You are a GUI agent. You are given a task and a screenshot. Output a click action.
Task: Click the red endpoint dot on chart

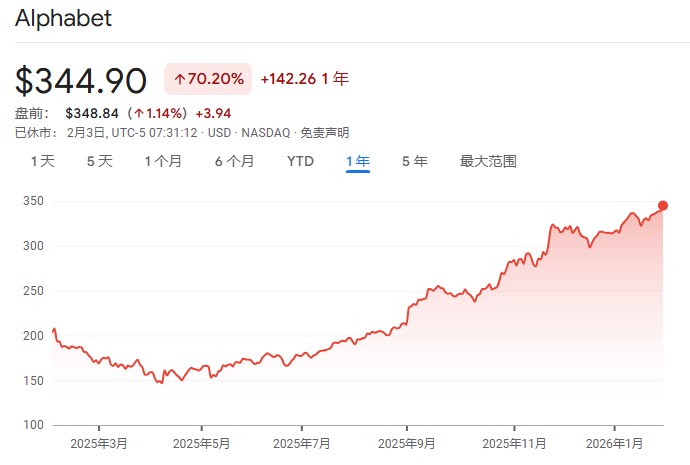point(663,206)
